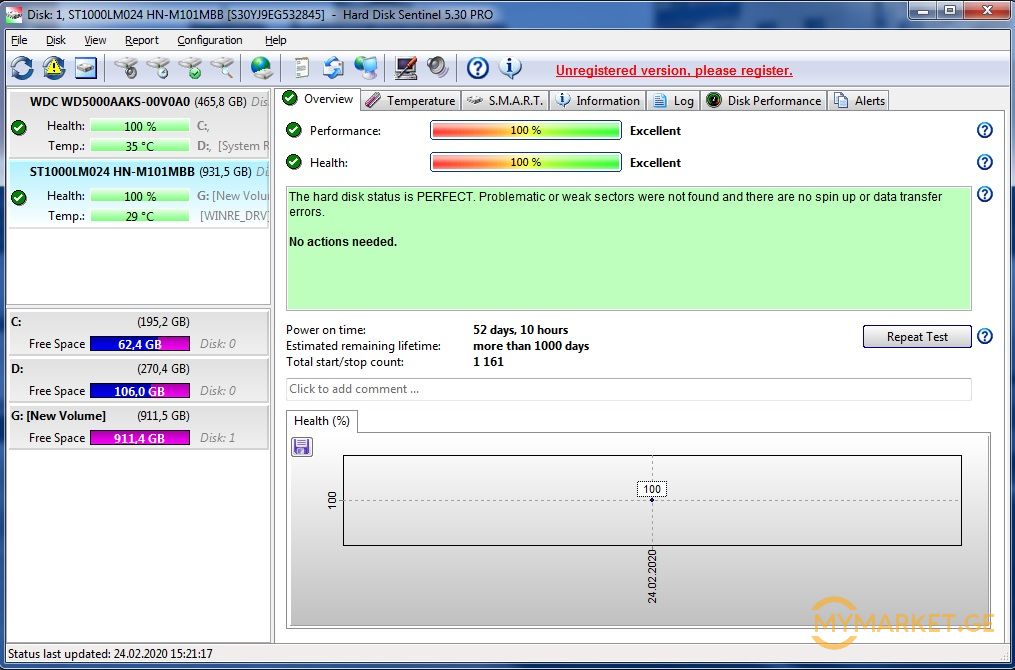Click the Repeat Test button

tap(917, 337)
